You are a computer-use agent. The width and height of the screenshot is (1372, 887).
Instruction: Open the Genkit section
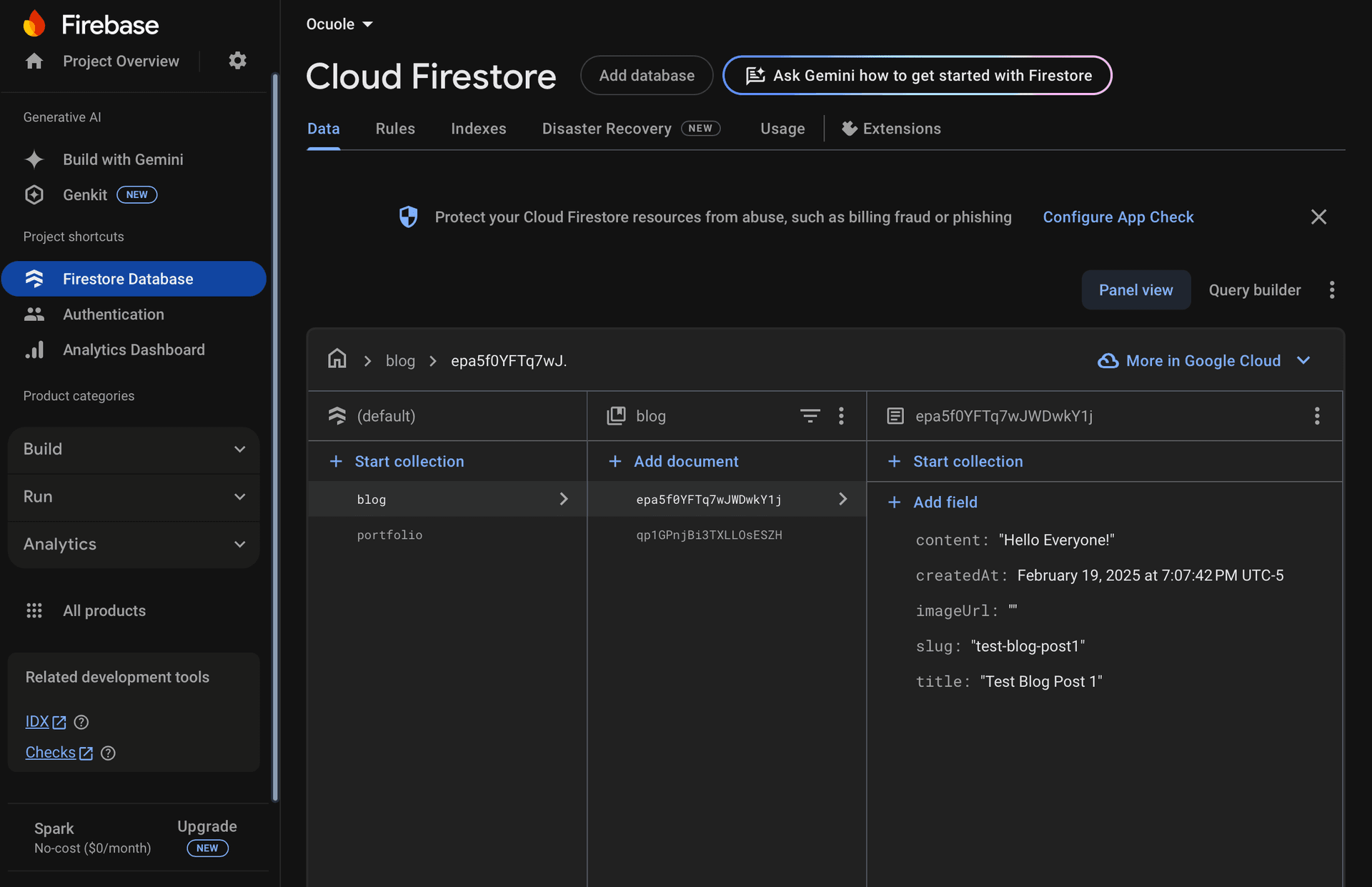tap(85, 194)
